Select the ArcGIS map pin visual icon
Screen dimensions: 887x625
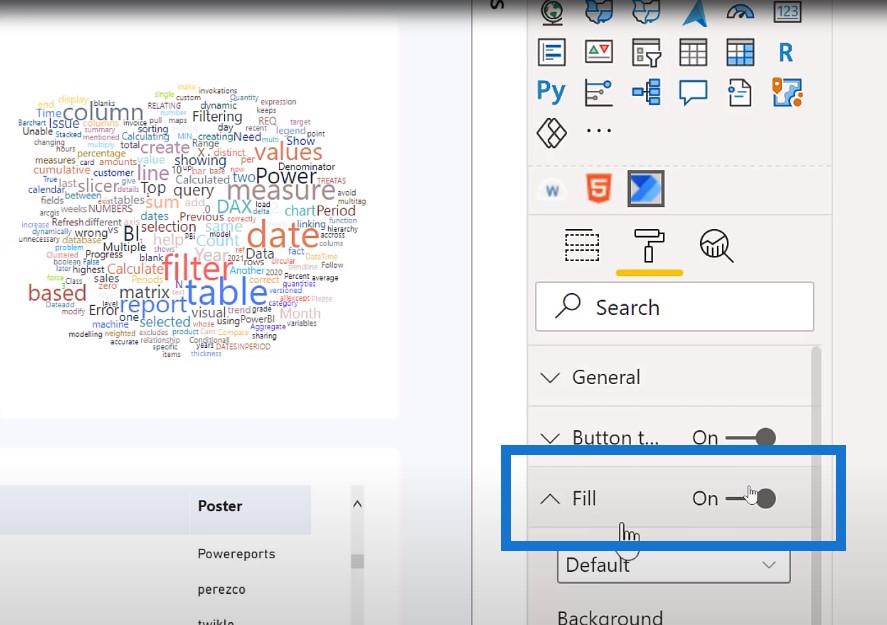787,92
